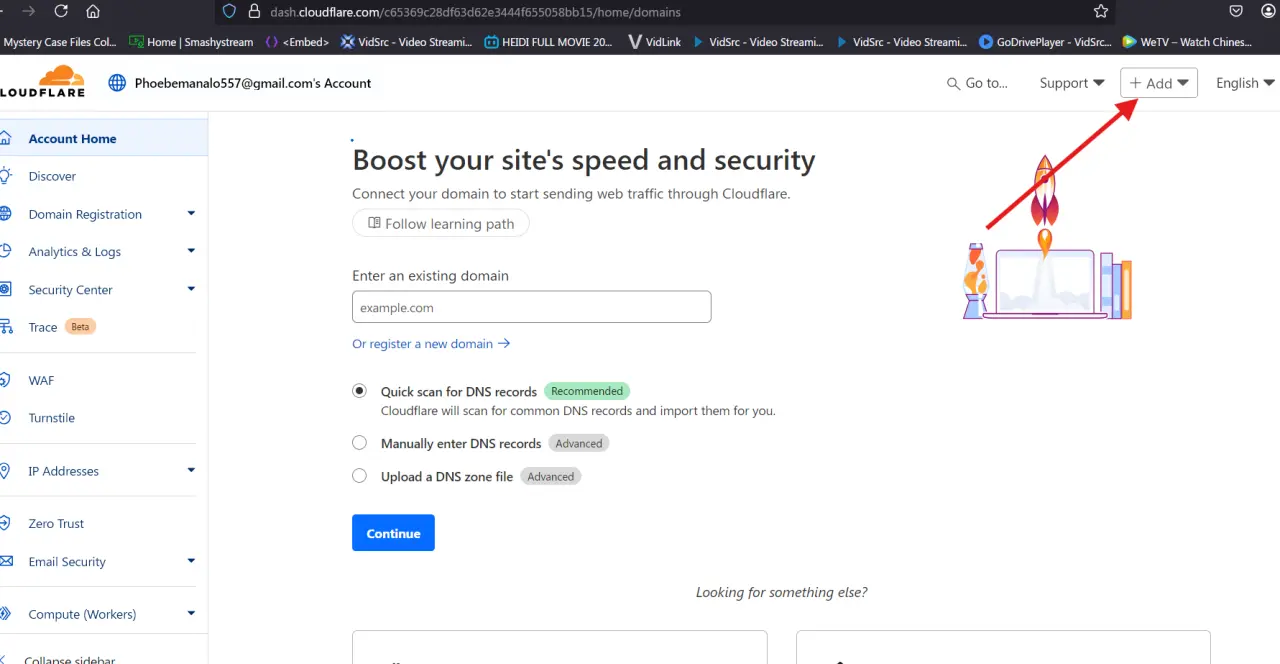Viewport: 1280px width, 664px height.
Task: Open the English language dropdown
Action: [x=1245, y=83]
